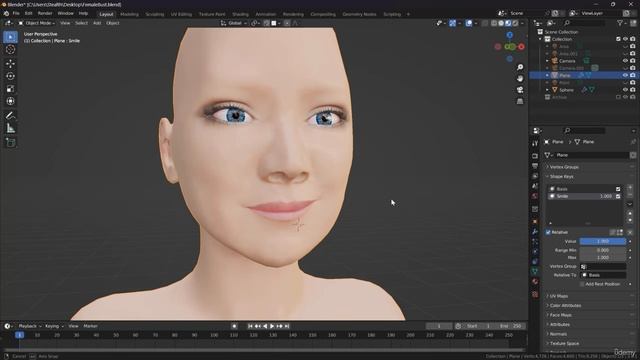Viewport: 640px width, 360px height.
Task: Select the Measure tool
Action: [x=11, y=129]
